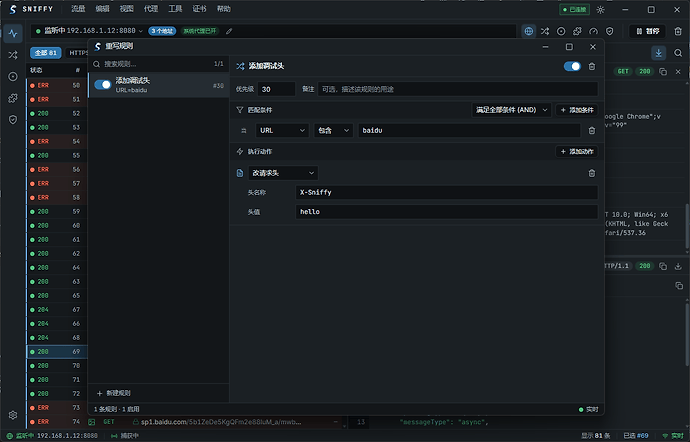Select the 204 row number 67
Screen dimensions: 690x442
point(57,309)
